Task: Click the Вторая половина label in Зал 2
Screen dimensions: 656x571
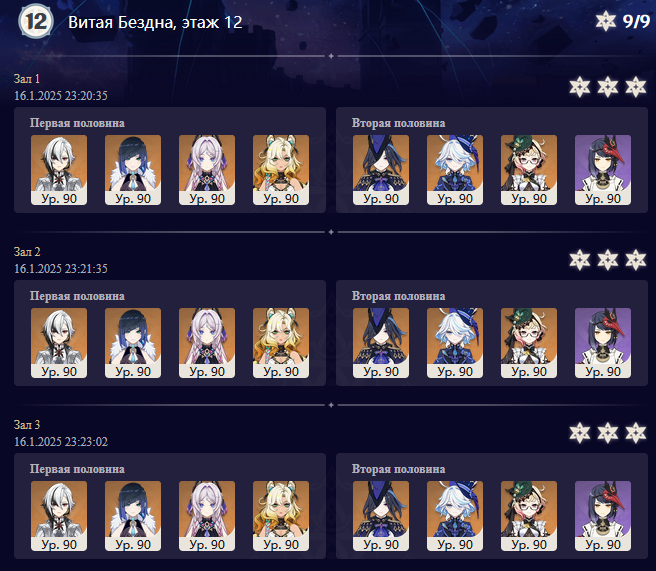Action: 398,296
